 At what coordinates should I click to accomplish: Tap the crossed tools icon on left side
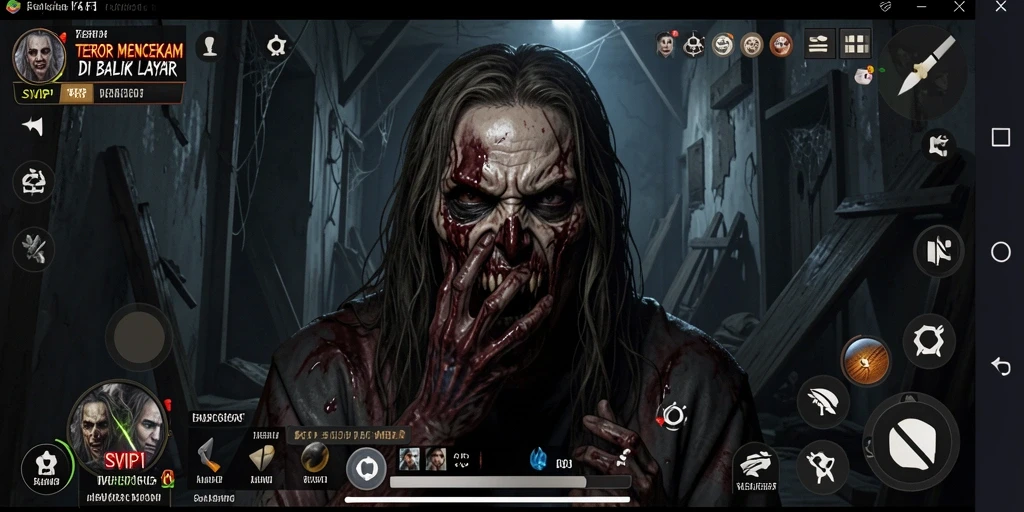coord(34,249)
